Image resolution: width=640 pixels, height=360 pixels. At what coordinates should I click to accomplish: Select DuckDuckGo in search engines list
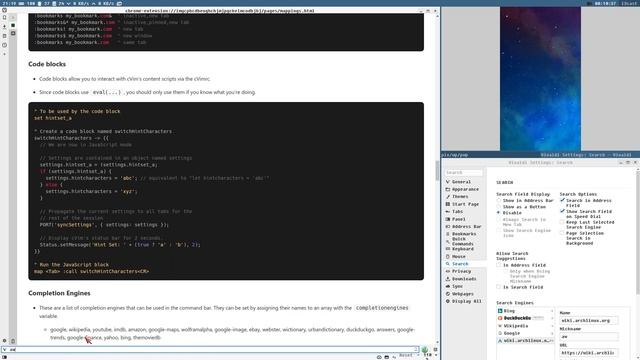(525, 318)
